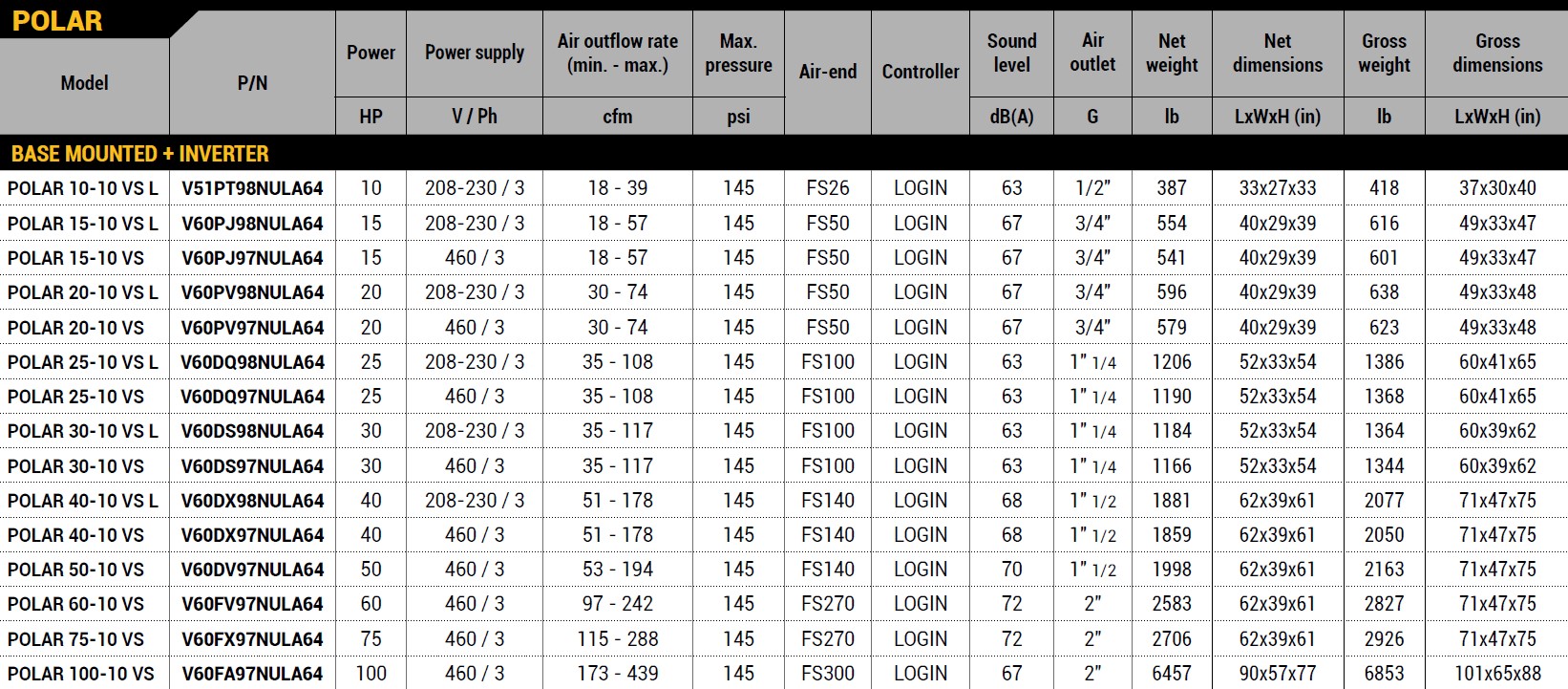The image size is (1568, 689).
Task: Select the BASE MOUNTED + INVERTER section header
Action: [139, 153]
